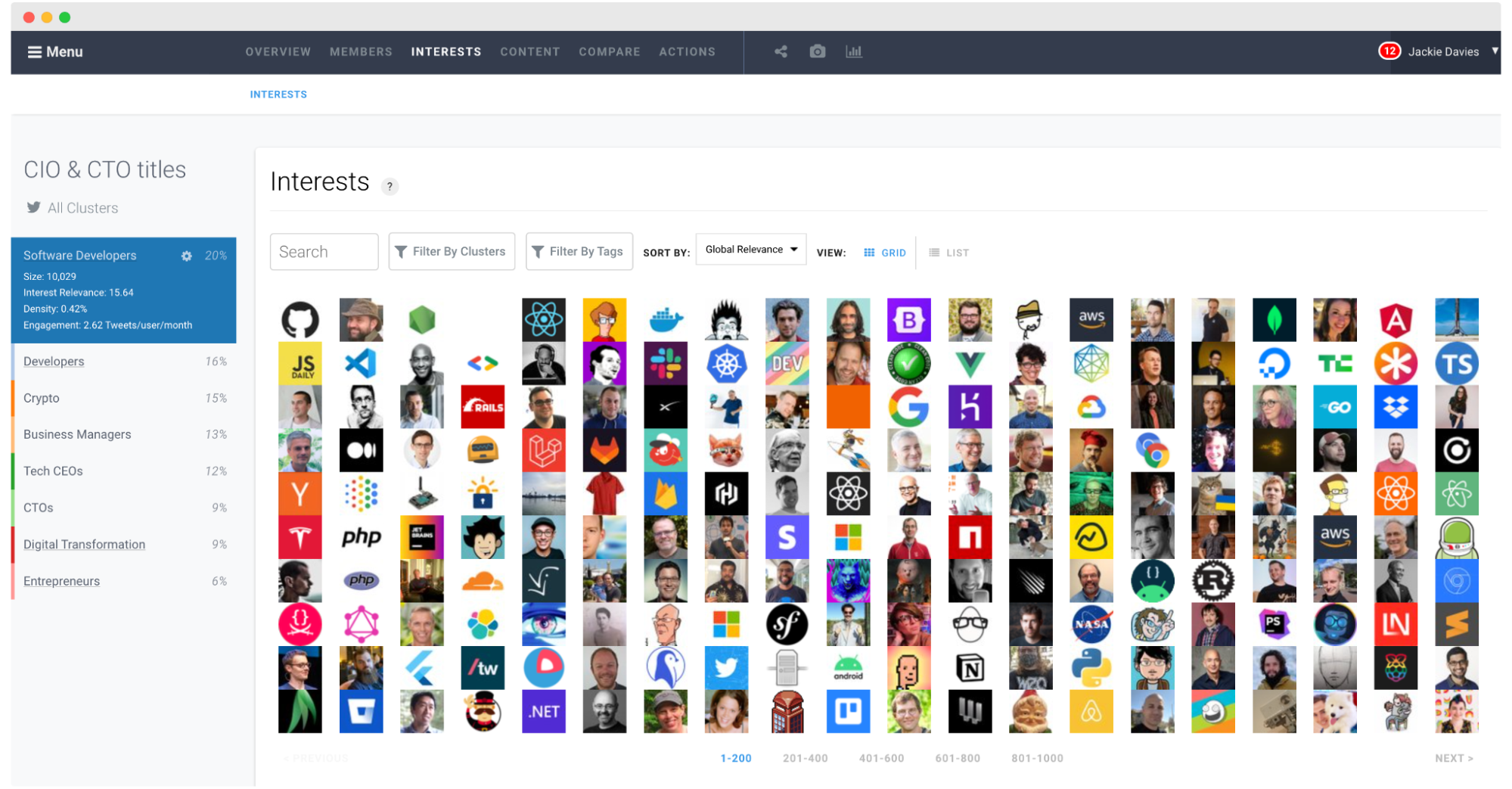Open the Dropbox interest icon

(1396, 407)
